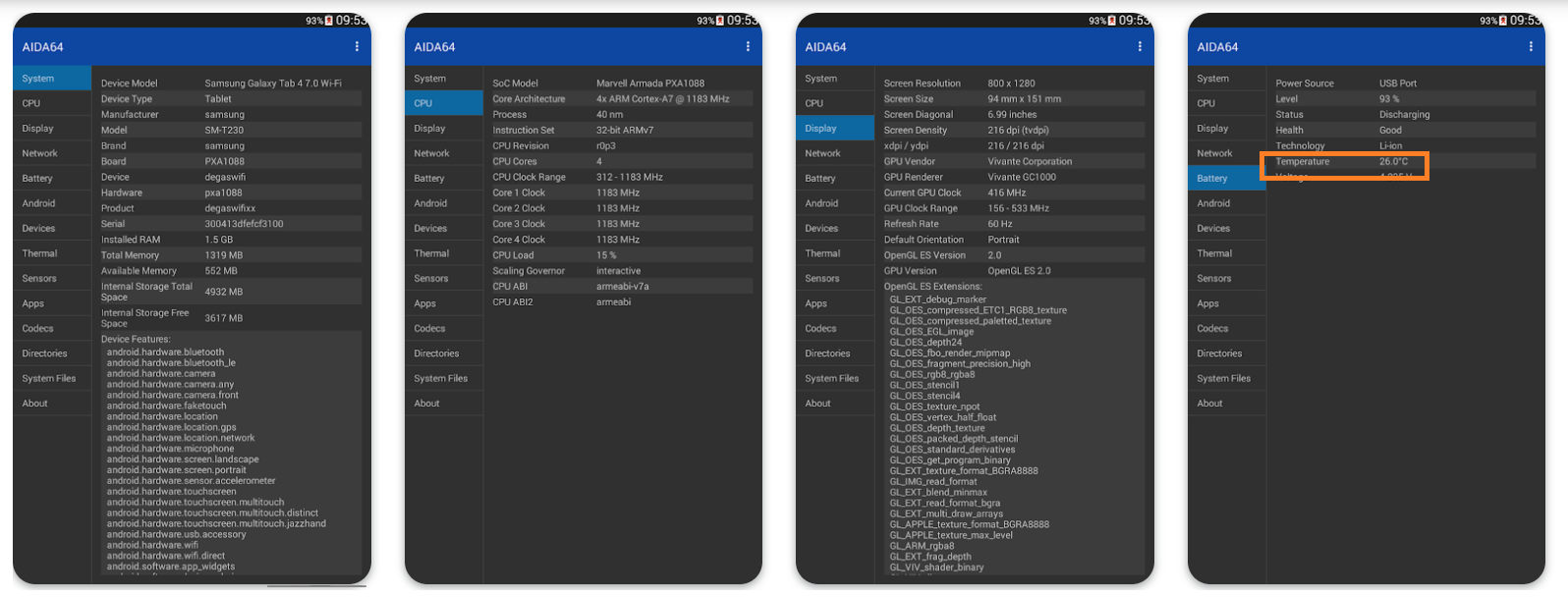Choose Devices in the Display screen sidebar
The height and width of the screenshot is (599, 1568).
point(835,229)
